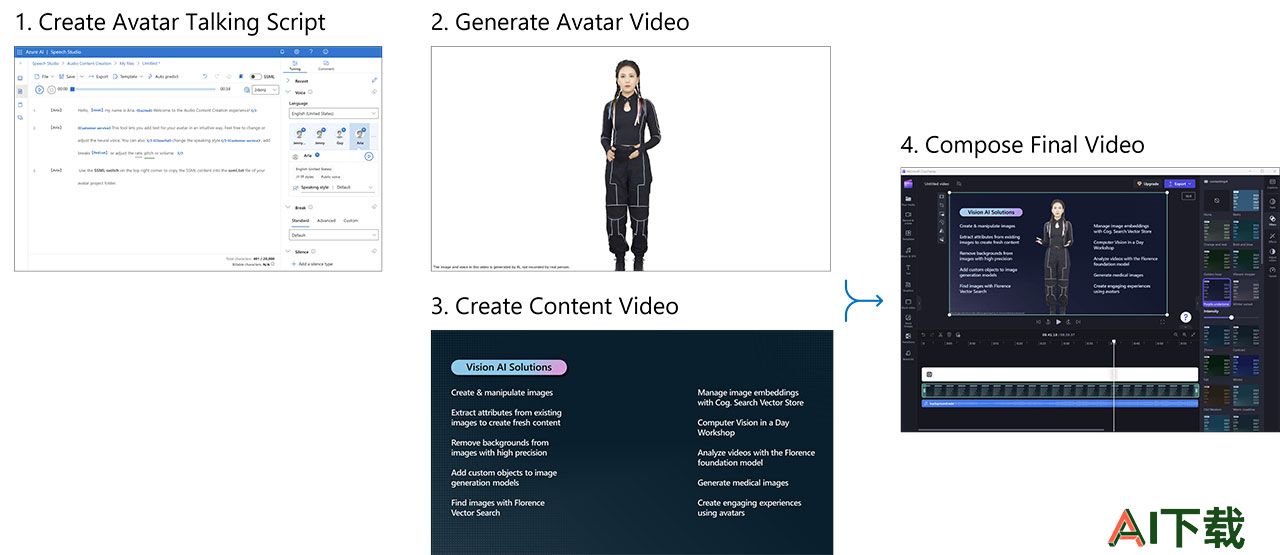
Task: Open Templates in Clipchamp sidebar
Action: coord(908,235)
